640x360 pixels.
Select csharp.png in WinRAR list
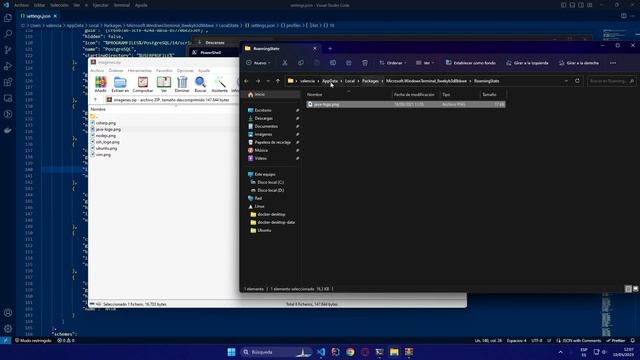point(106,123)
